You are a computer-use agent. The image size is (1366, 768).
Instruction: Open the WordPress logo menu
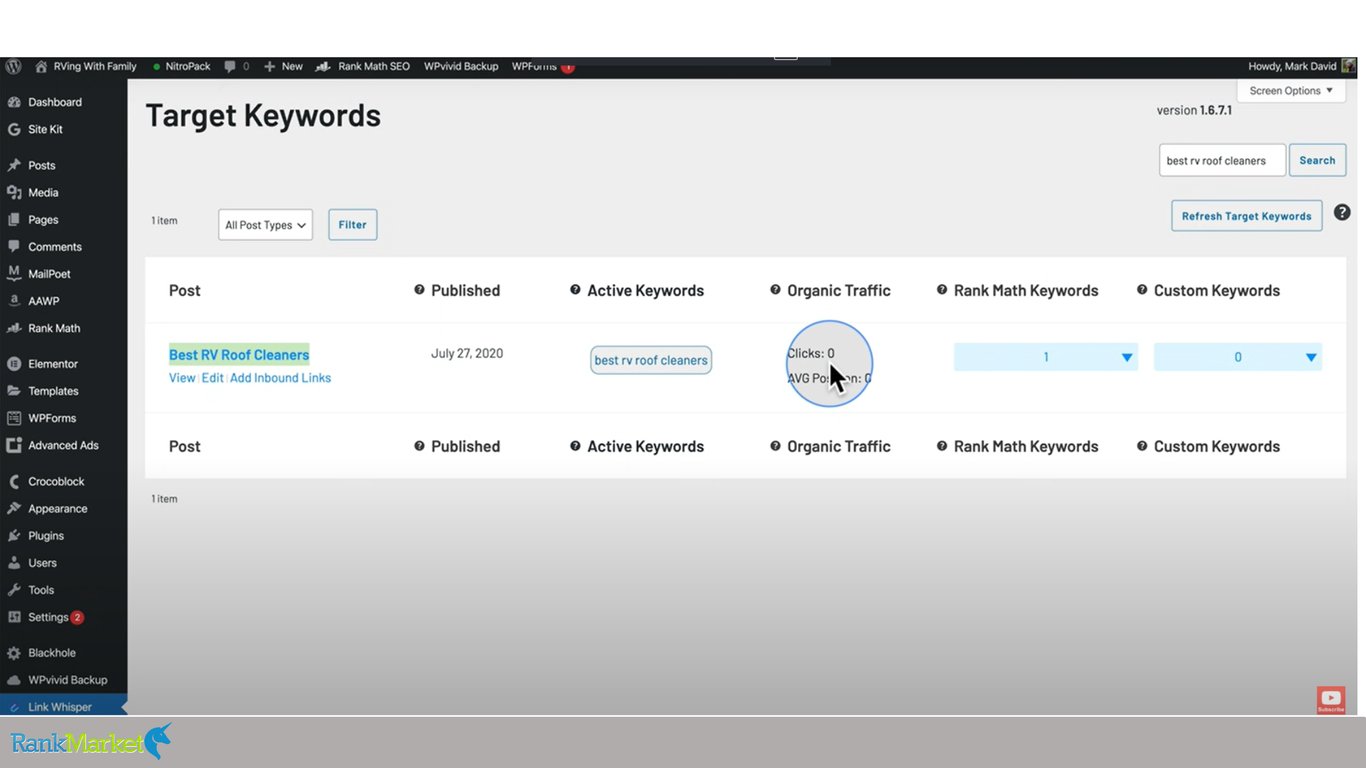(x=13, y=67)
